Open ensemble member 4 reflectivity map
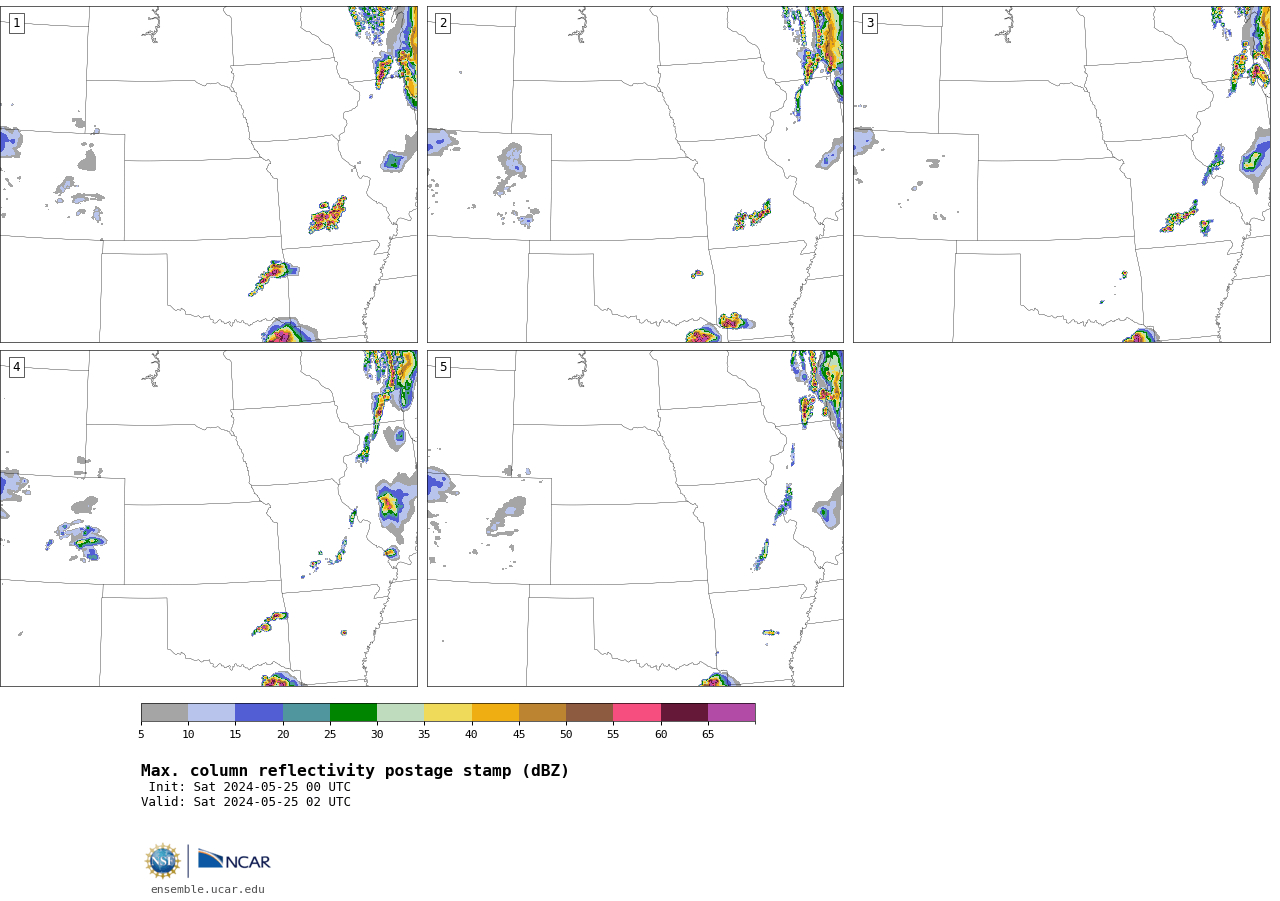Image resolution: width=1280 pixels, height=901 pixels. tap(209, 518)
